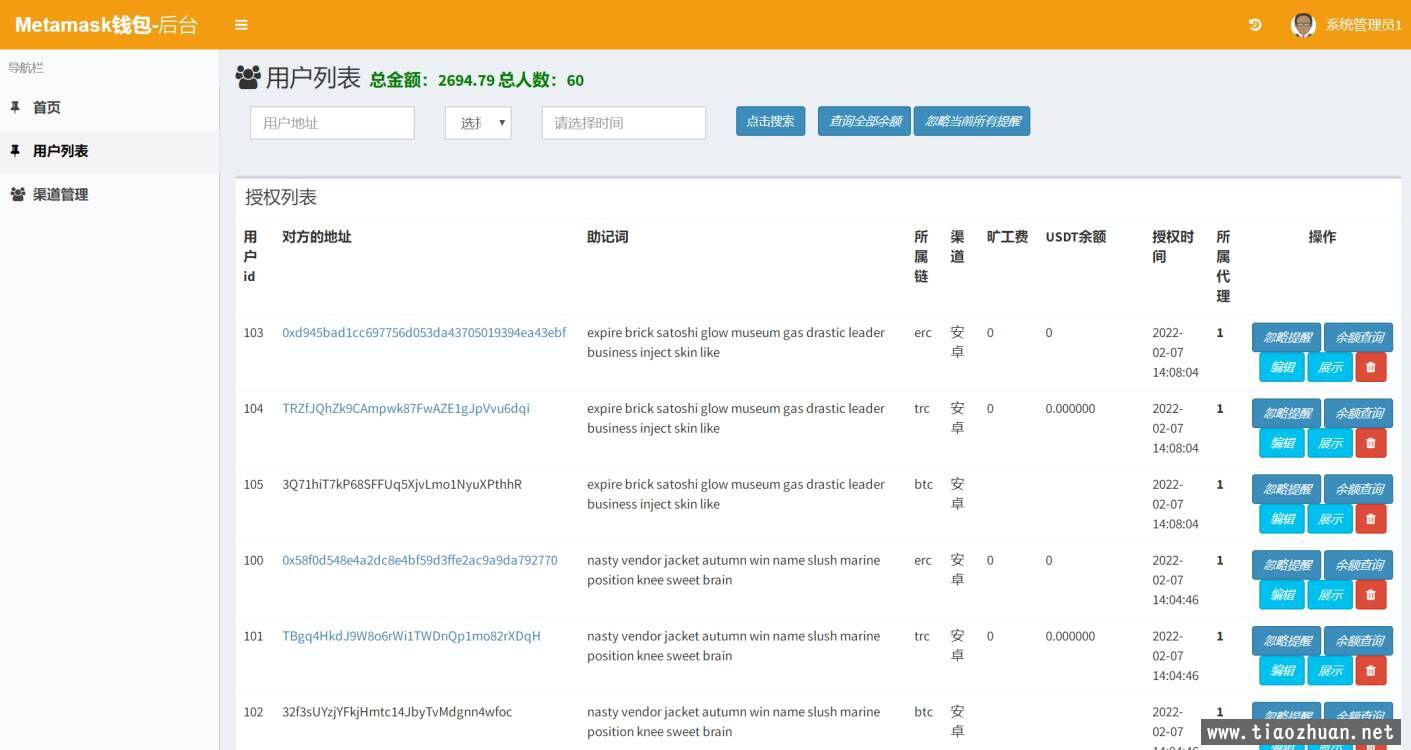Click the mnemonic text in row 103
This screenshot has width=1411, height=750.
coord(736,343)
